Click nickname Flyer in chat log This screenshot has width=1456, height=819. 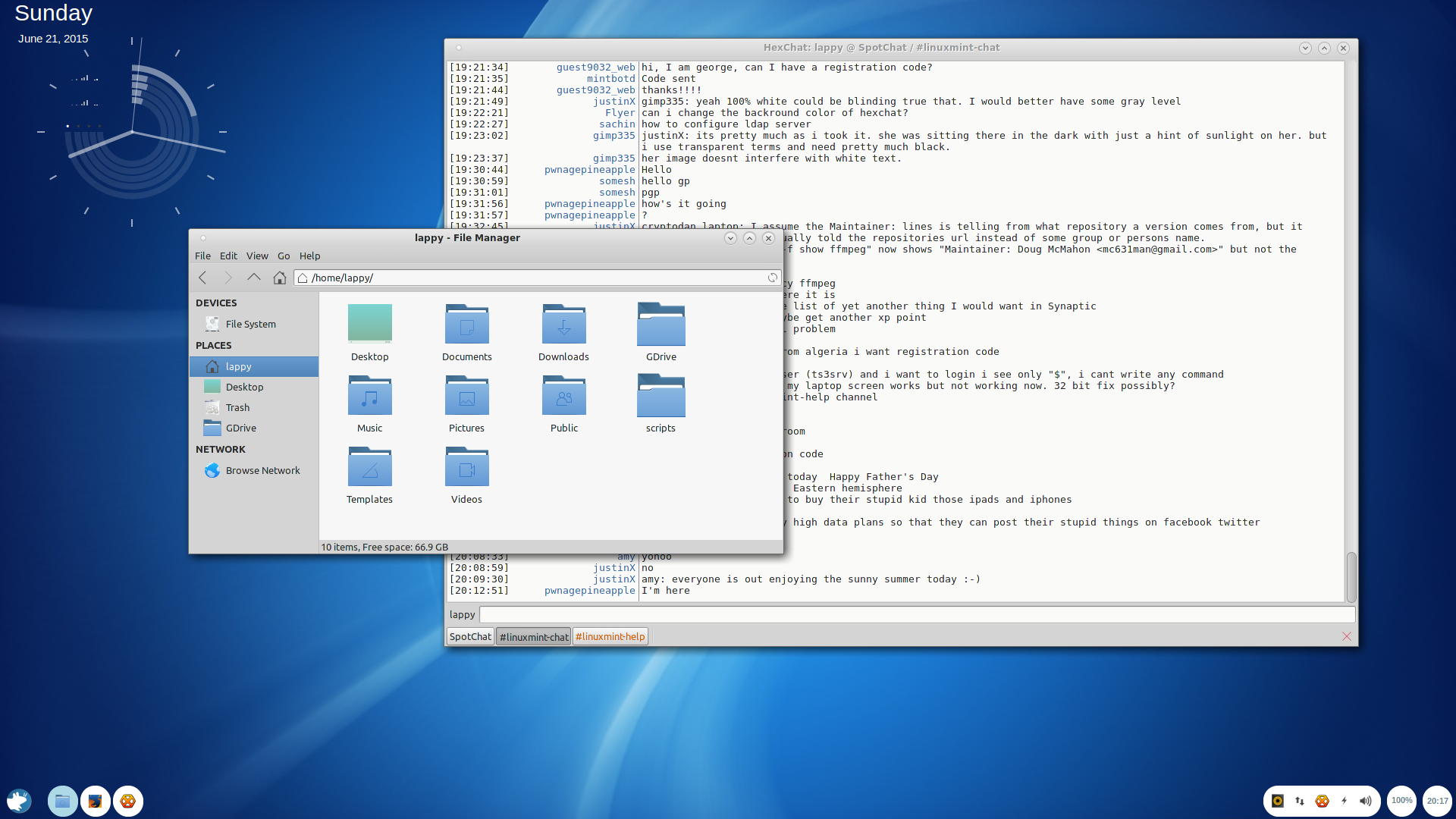point(620,113)
